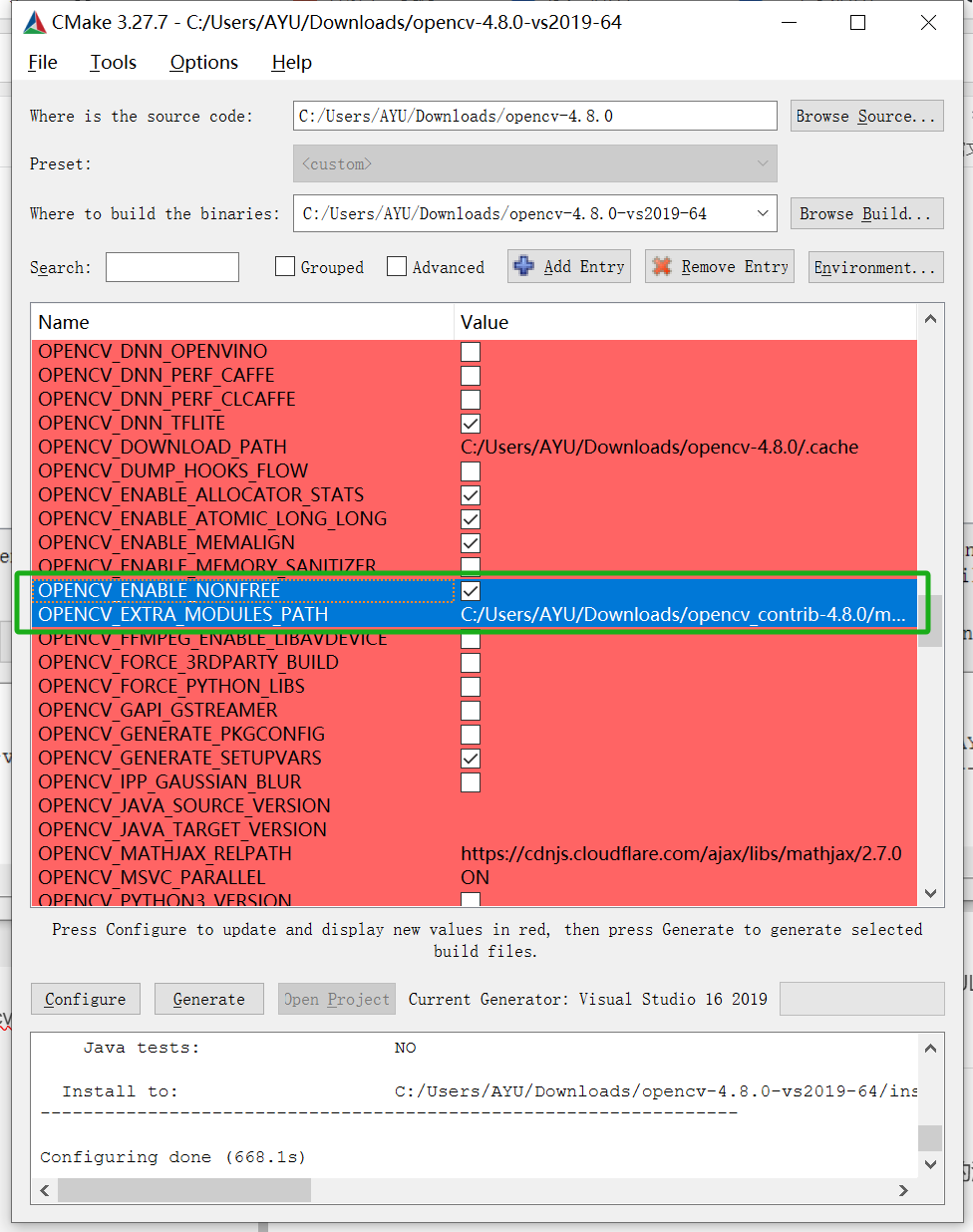The height and width of the screenshot is (1232, 973).
Task: Click the red X icon on Remove Entry
Action: tap(662, 266)
